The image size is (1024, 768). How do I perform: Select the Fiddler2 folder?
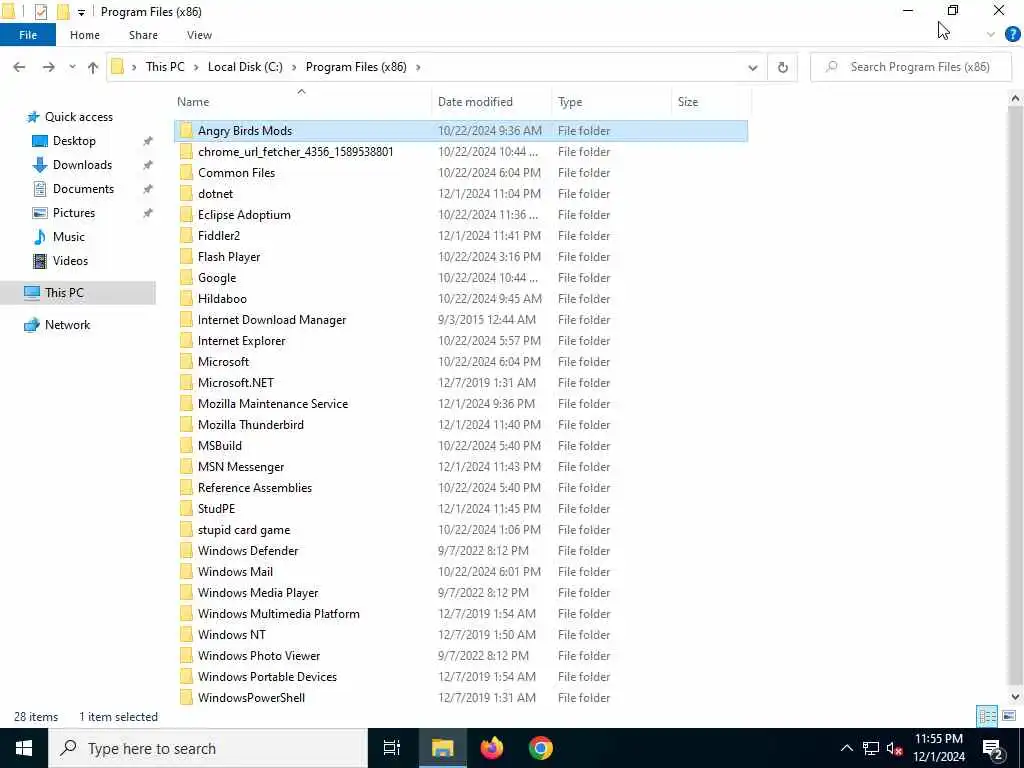coord(460,236)
